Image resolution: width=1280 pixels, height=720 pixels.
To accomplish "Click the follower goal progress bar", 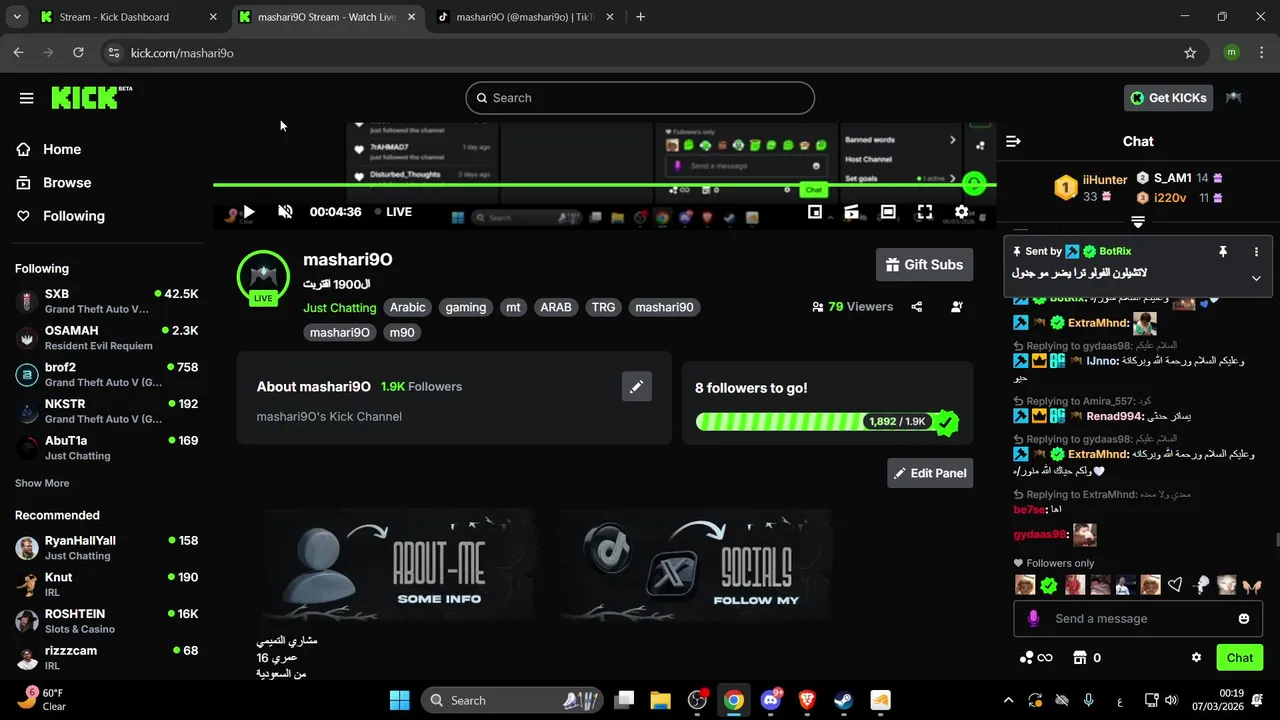I will pos(826,422).
